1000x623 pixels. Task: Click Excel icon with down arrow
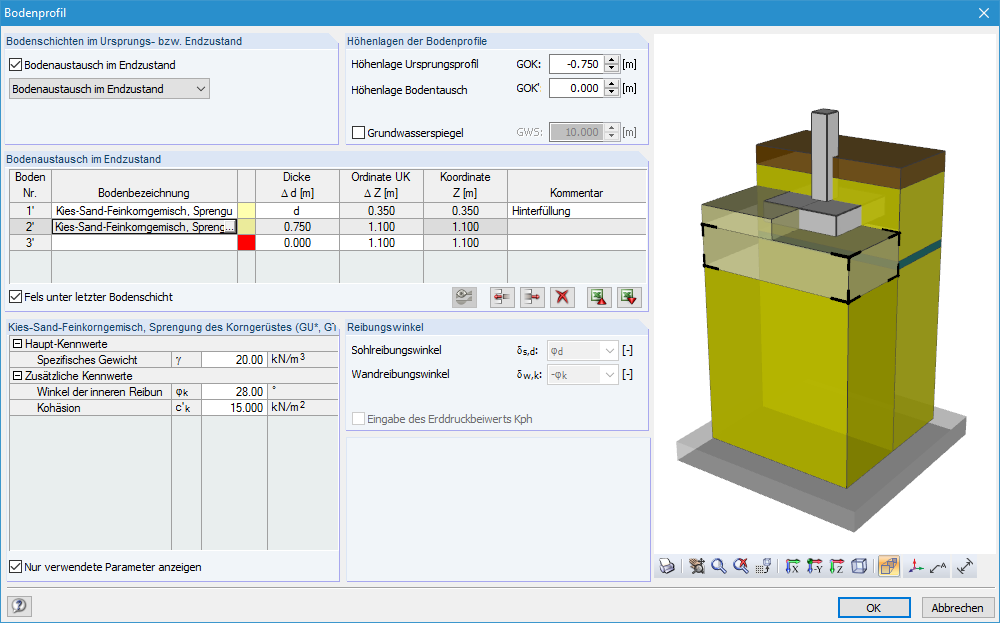pos(629,297)
